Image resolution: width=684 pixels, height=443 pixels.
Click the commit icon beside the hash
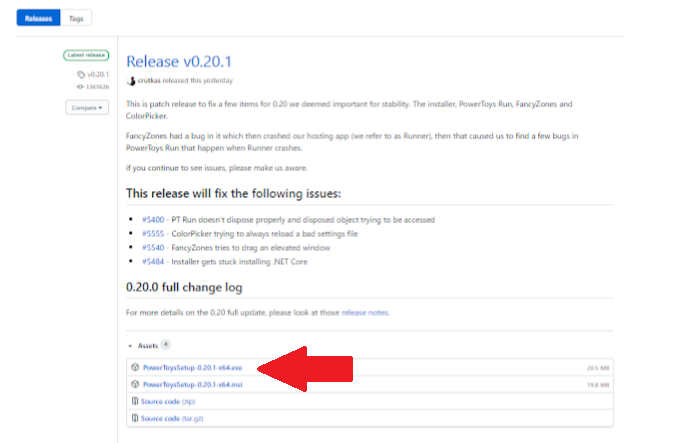pyautogui.click(x=80, y=87)
